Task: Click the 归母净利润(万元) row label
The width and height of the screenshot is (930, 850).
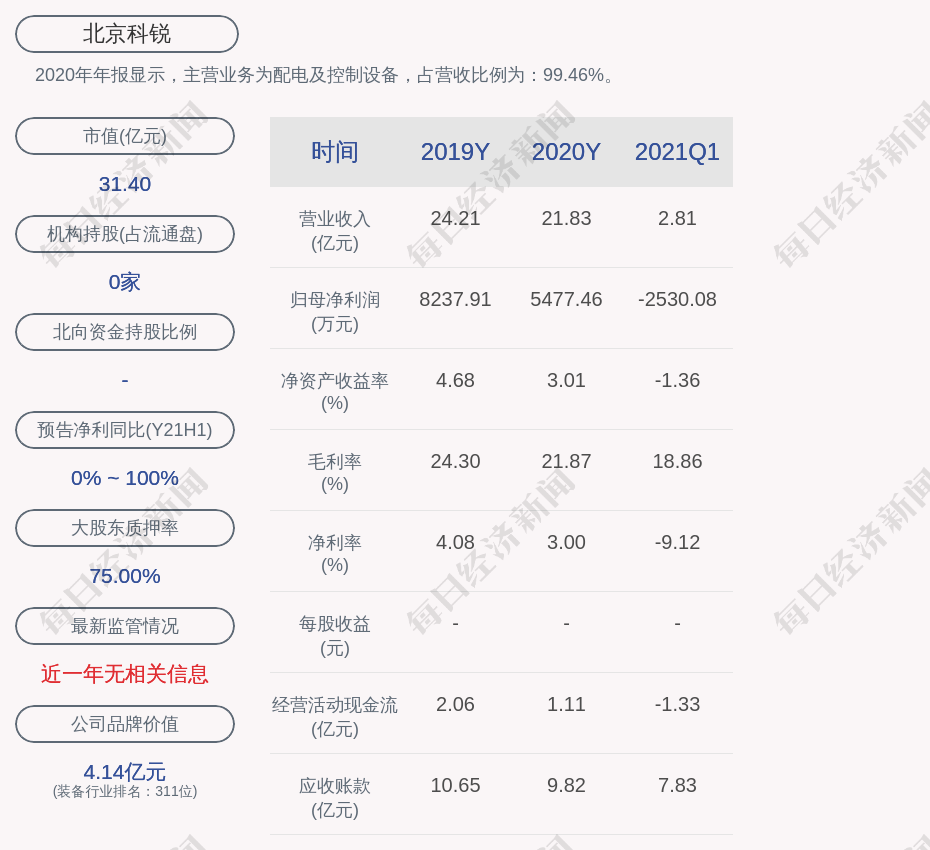Action: click(x=335, y=312)
